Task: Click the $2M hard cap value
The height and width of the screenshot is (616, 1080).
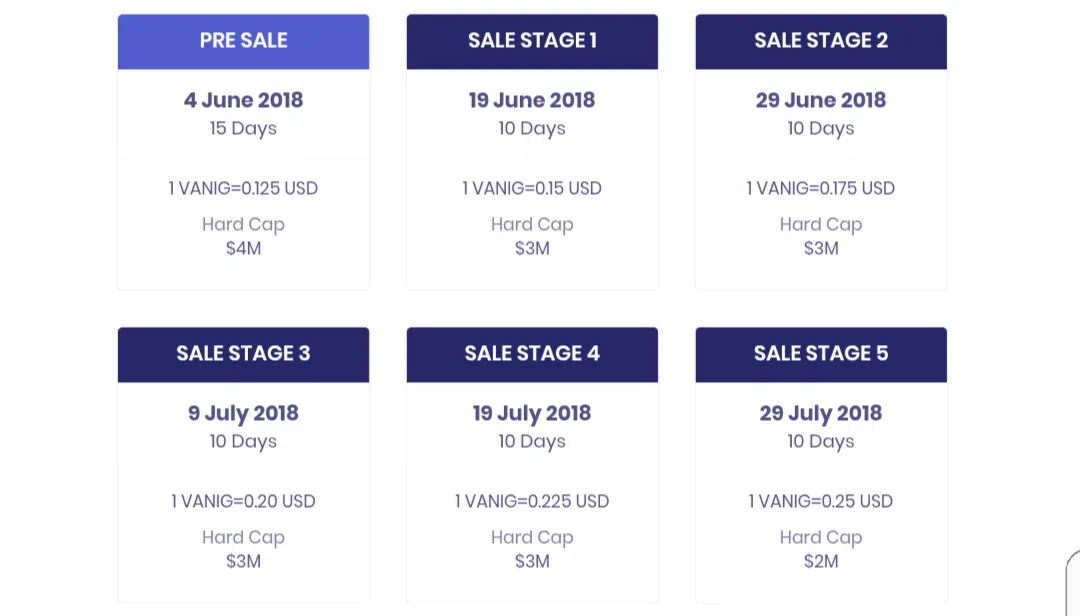Action: pos(821,561)
